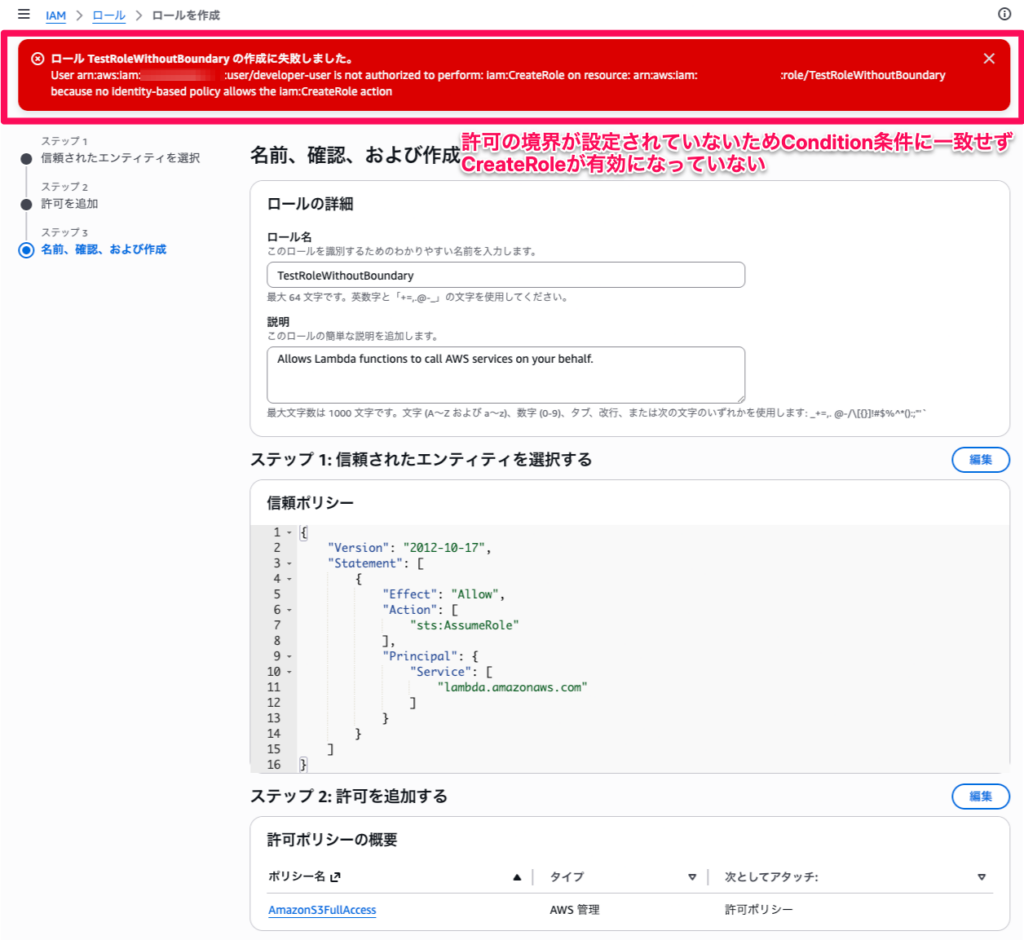Navigate to the ロール breadcrumb
Viewport: 1024px width, 940px height.
(x=109, y=15)
